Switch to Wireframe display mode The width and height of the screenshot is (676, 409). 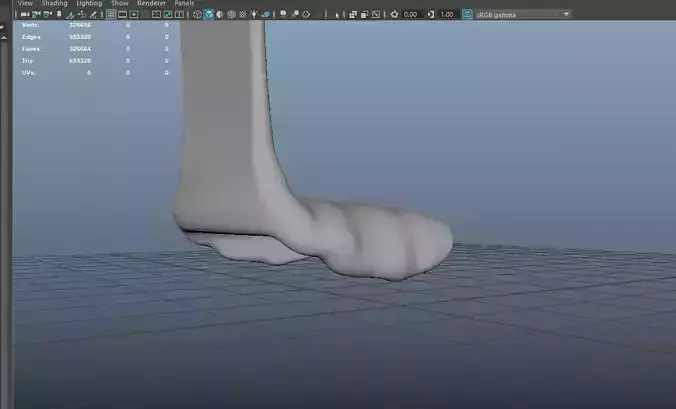pos(197,14)
